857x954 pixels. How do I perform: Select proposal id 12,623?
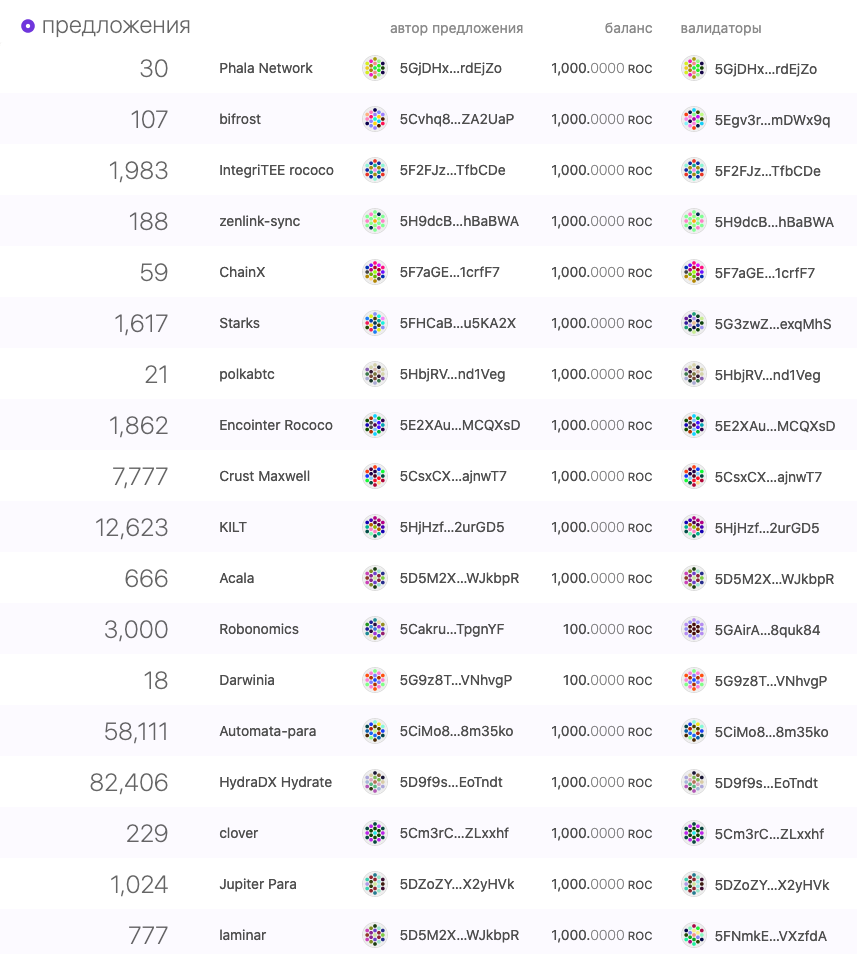click(x=131, y=527)
